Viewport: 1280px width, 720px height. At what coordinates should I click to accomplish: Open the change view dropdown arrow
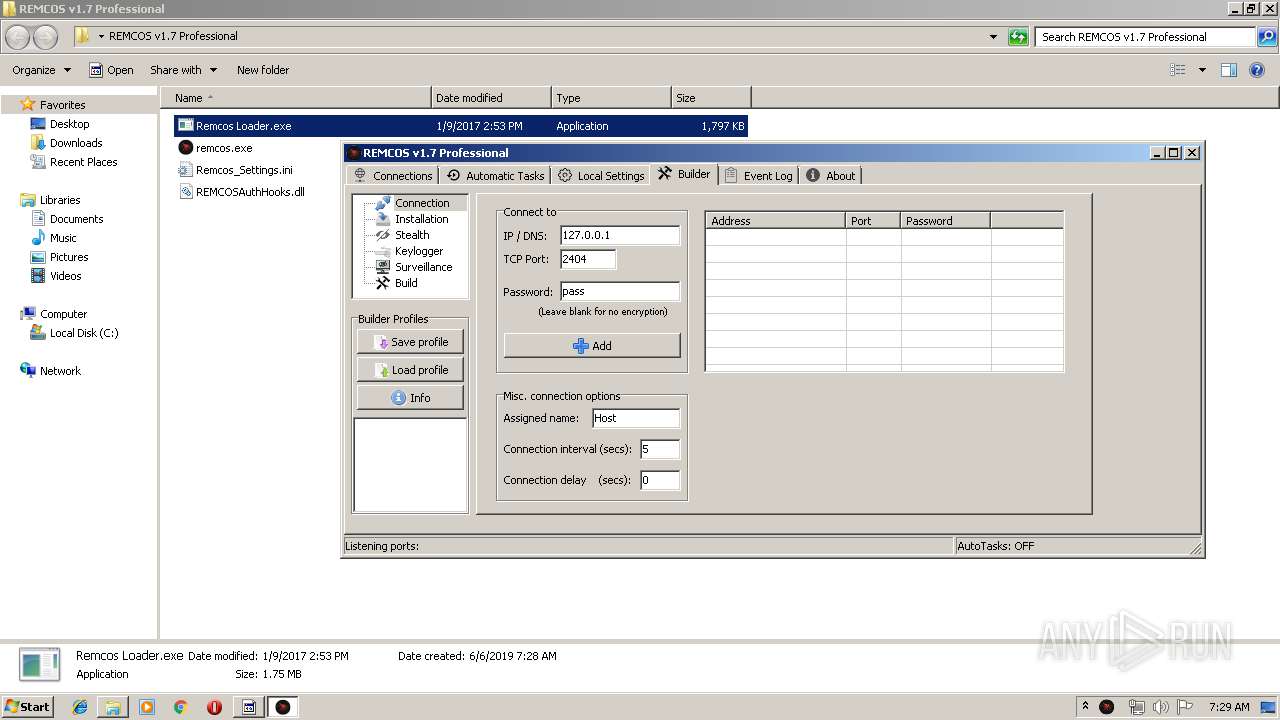[1202, 70]
